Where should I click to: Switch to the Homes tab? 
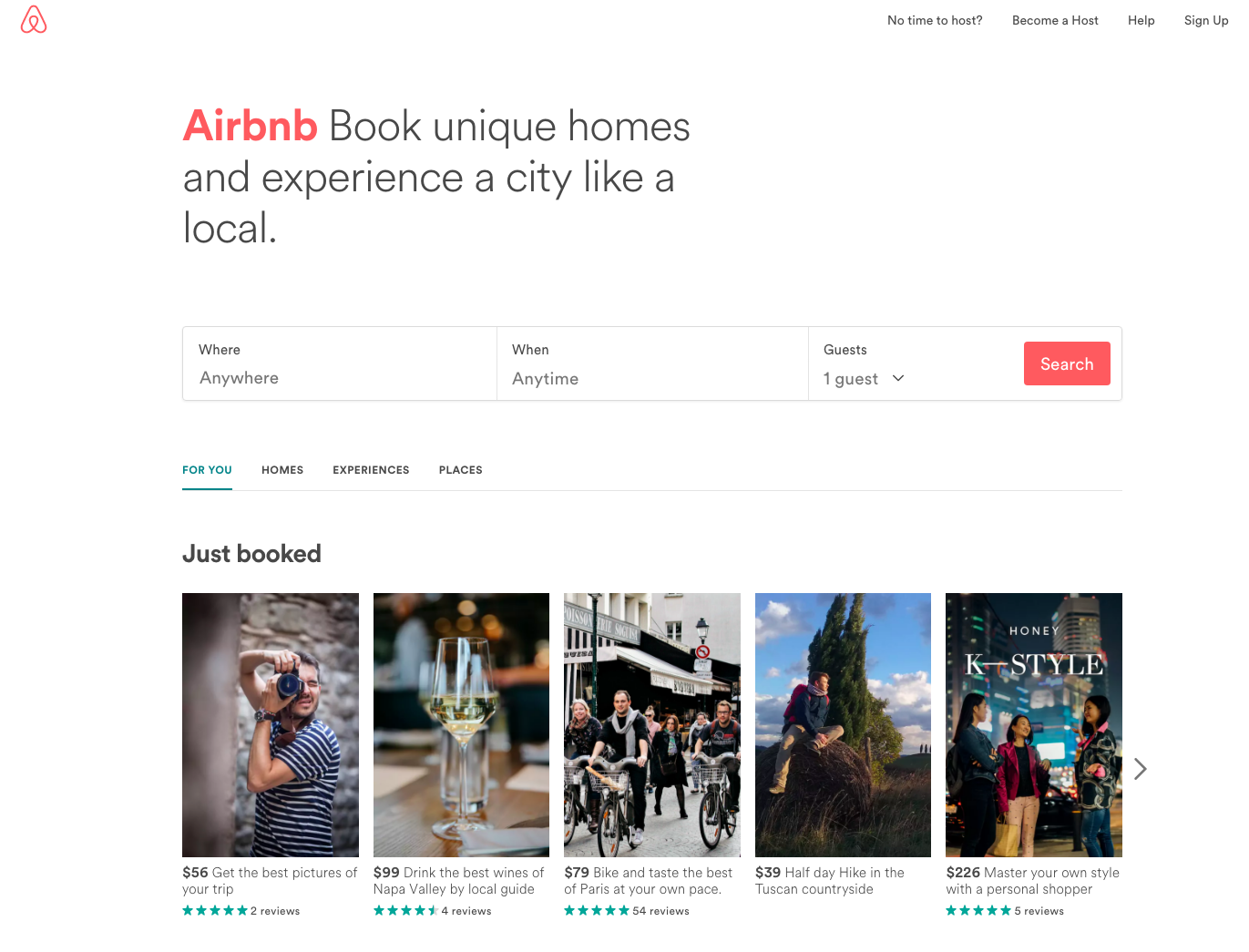tap(282, 470)
